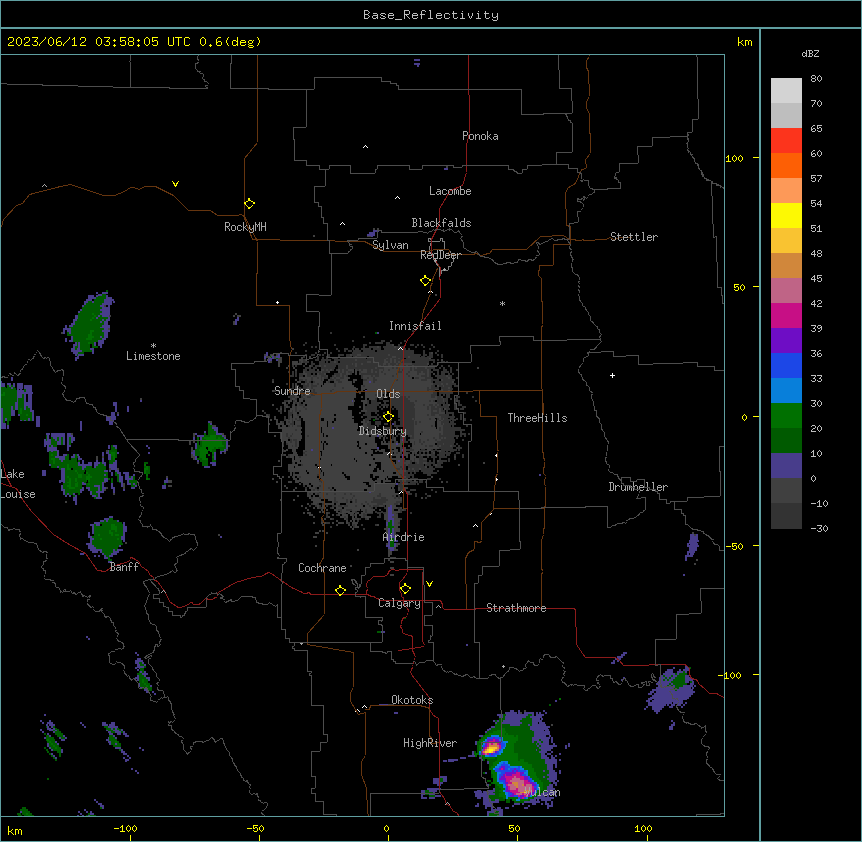Click the Olds city label
The height and width of the screenshot is (842, 862).
(388, 394)
